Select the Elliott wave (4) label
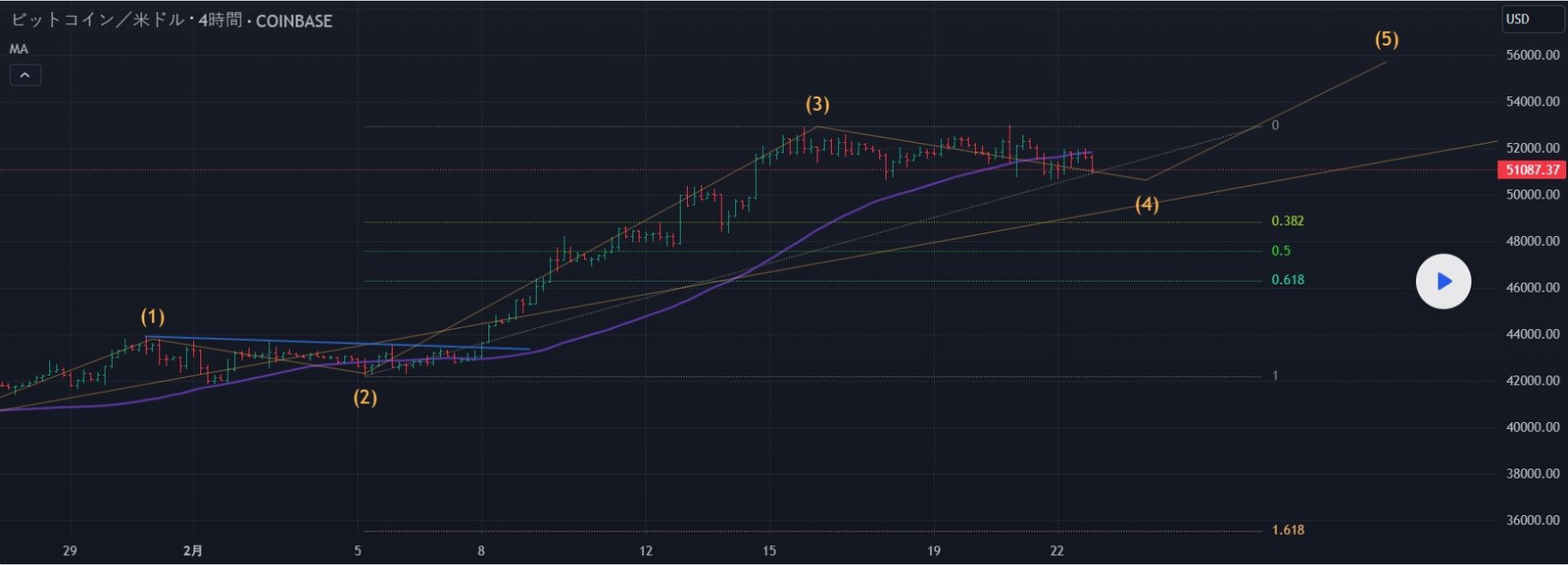This screenshot has height=565, width=1568. coord(1147,205)
